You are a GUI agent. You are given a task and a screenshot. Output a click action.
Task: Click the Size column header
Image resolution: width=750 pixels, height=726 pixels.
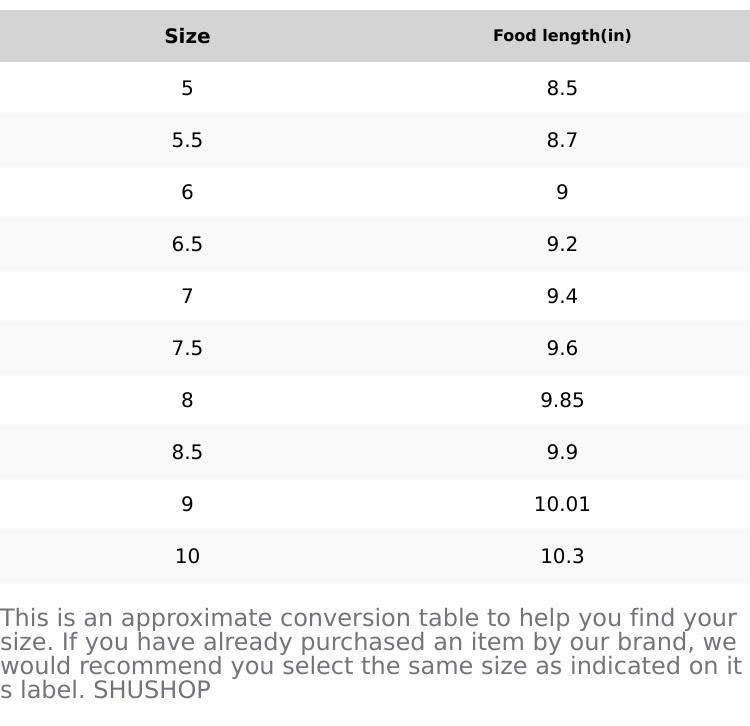[x=187, y=36]
